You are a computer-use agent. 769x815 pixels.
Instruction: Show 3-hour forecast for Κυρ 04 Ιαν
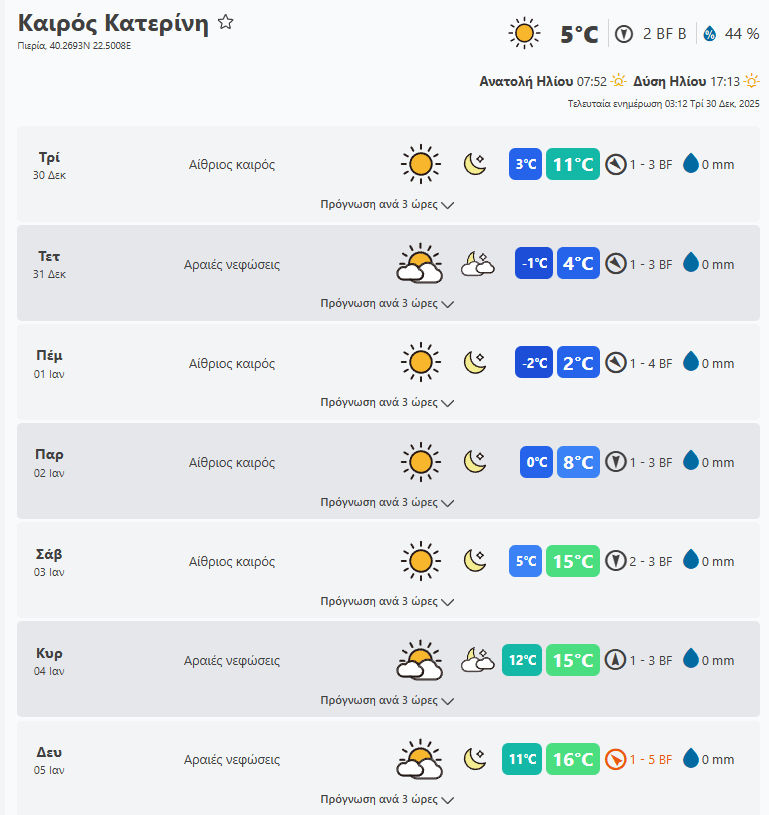(x=387, y=700)
